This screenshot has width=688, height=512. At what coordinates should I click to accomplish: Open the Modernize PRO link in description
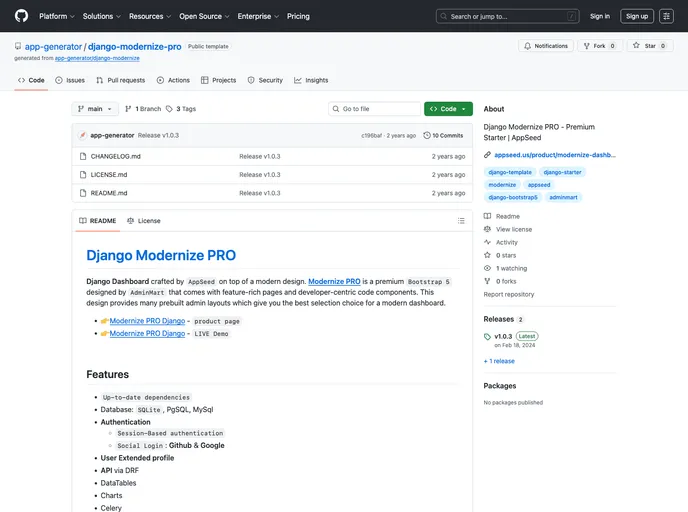(x=334, y=281)
